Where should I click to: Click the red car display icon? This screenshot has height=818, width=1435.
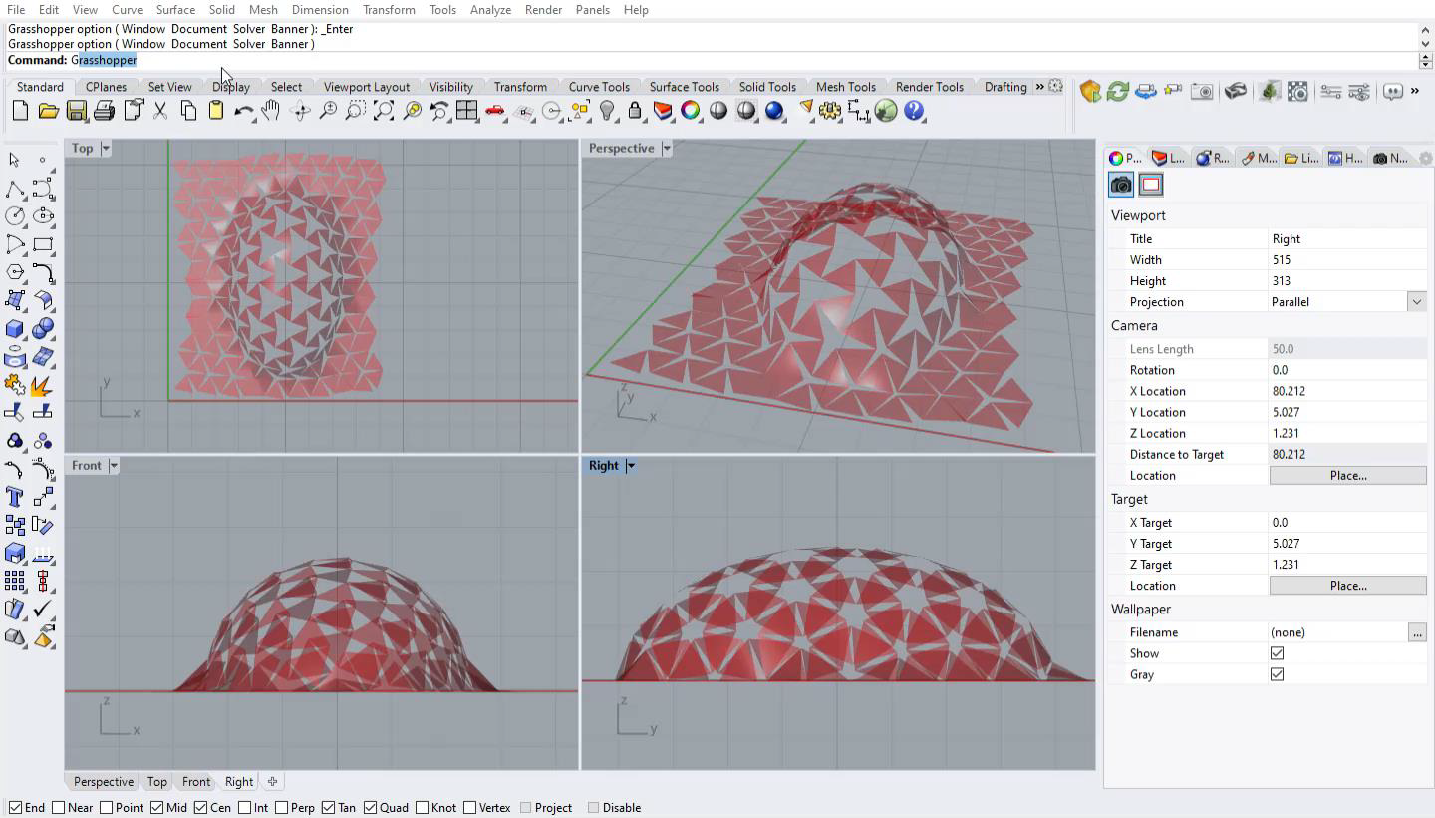click(x=494, y=111)
